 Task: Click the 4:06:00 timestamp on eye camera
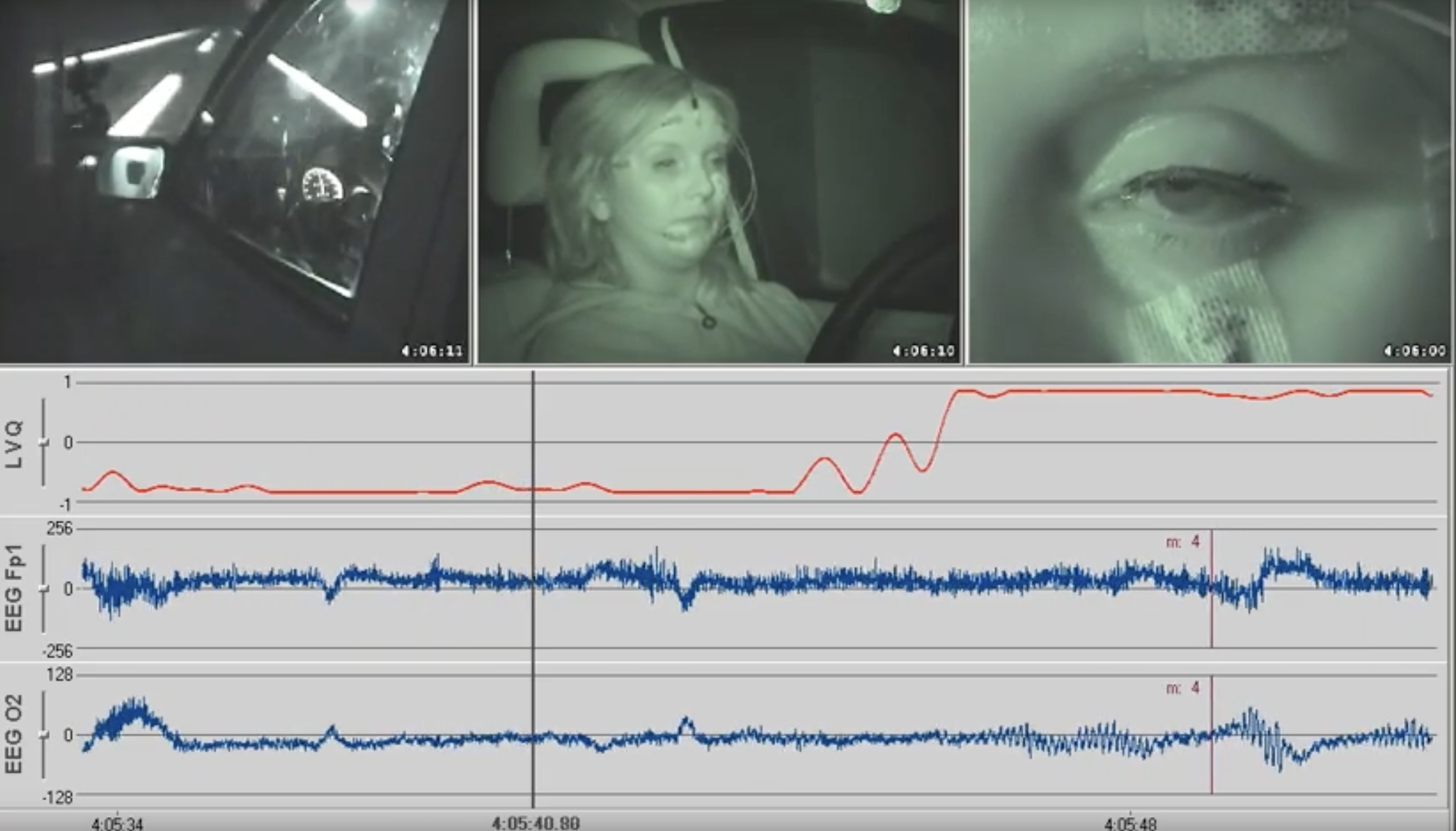point(1415,350)
